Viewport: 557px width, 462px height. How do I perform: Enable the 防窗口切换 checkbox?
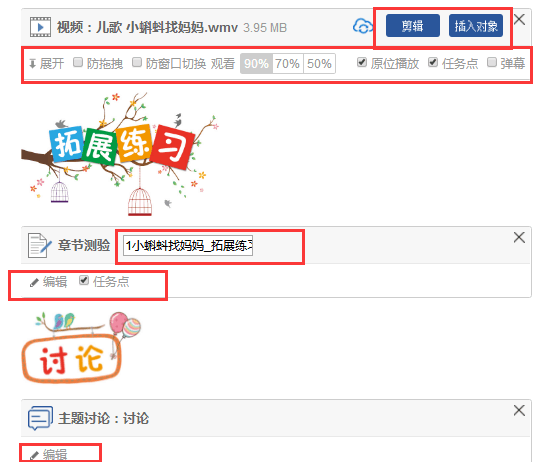click(137, 62)
